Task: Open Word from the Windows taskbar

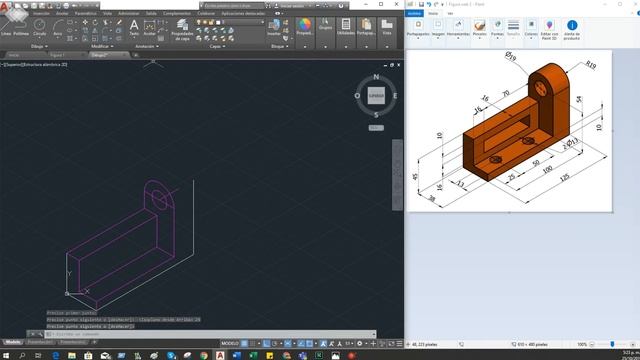Action: 236,355
